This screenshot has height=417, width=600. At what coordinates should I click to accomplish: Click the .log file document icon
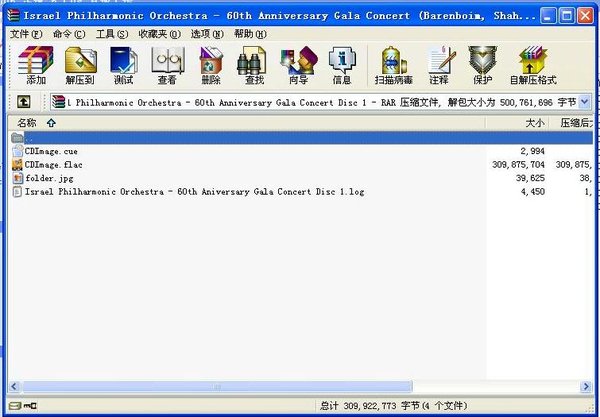18,192
